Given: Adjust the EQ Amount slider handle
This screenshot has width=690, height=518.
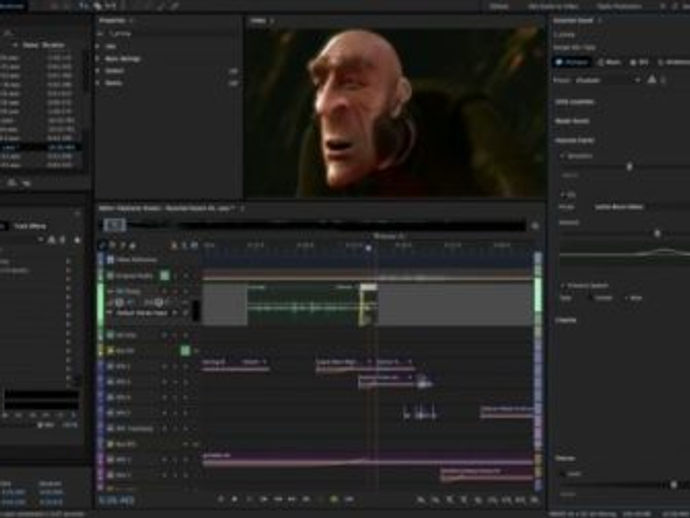Looking at the screenshot, I should pyautogui.click(x=657, y=233).
